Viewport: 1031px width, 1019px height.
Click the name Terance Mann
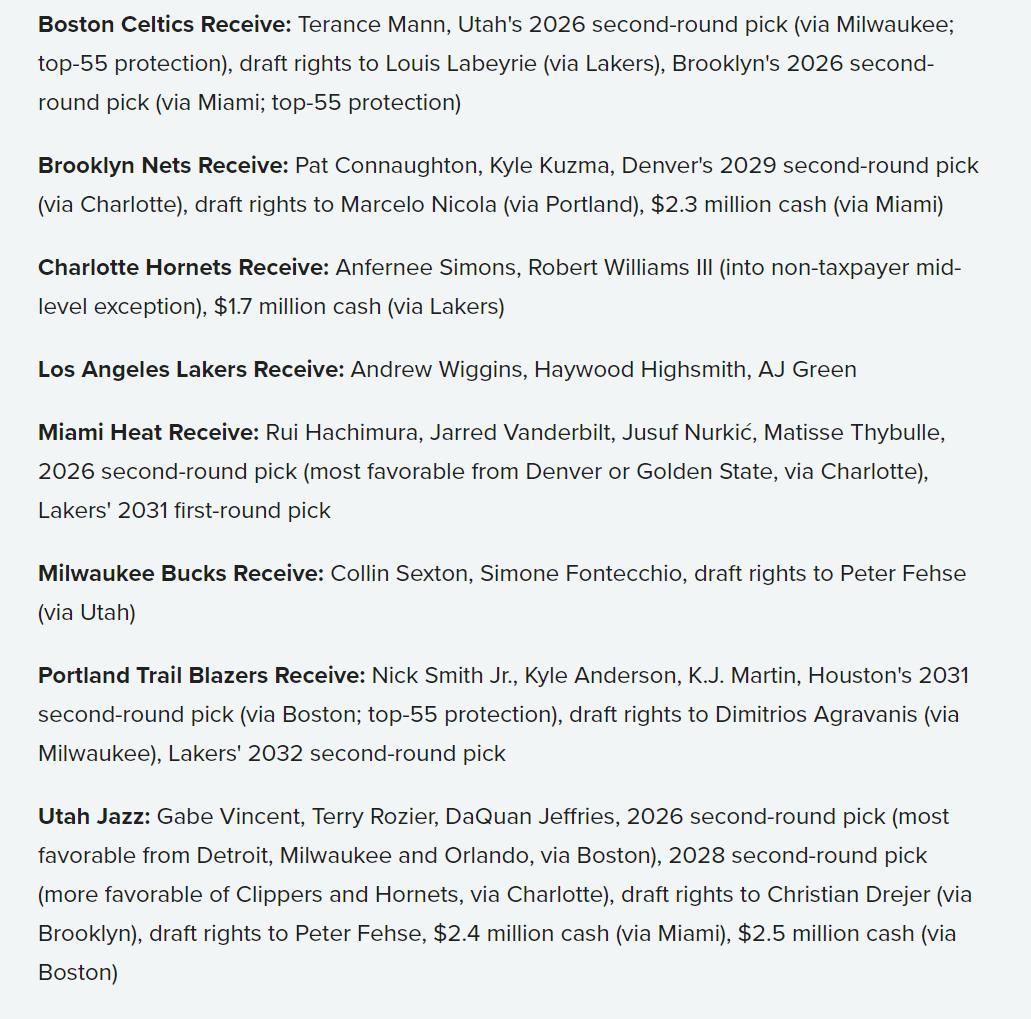[x=372, y=24]
